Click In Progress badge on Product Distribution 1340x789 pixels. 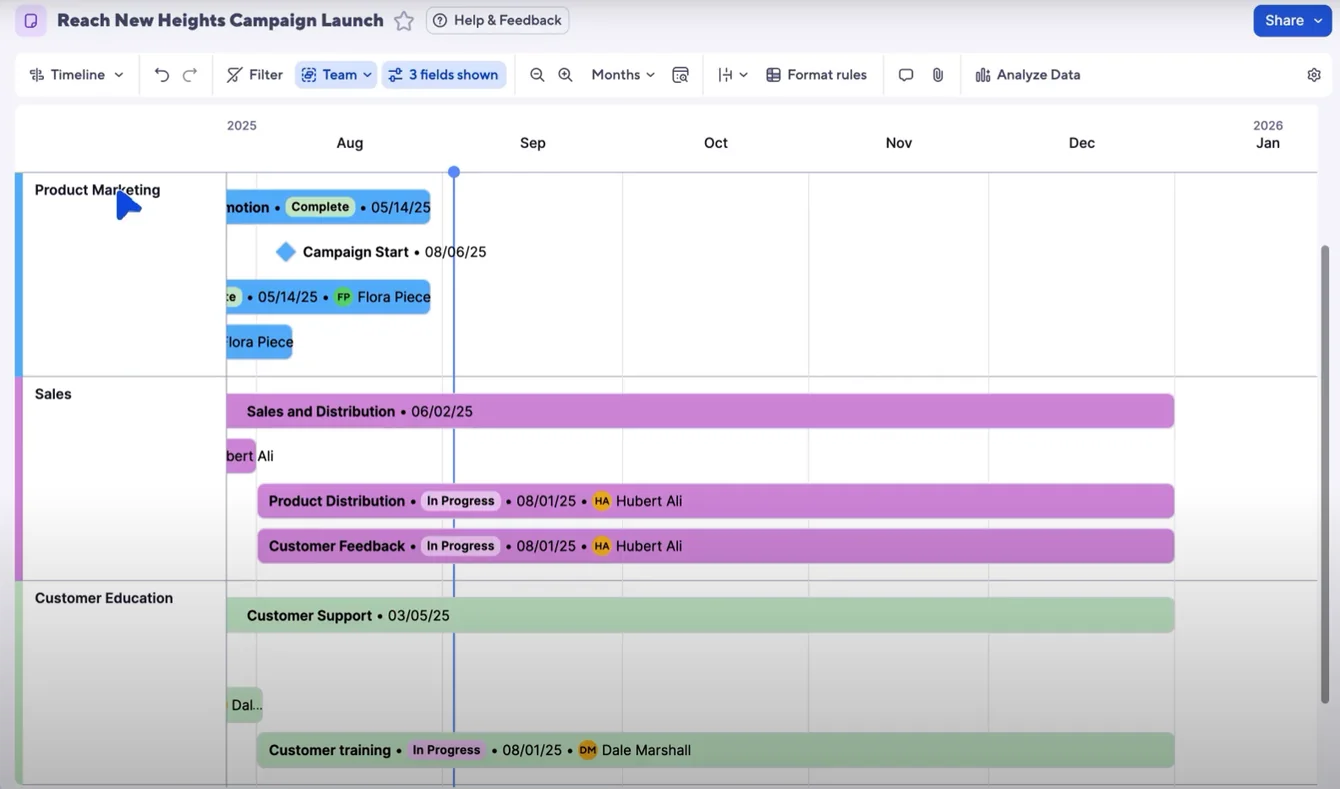click(x=460, y=501)
